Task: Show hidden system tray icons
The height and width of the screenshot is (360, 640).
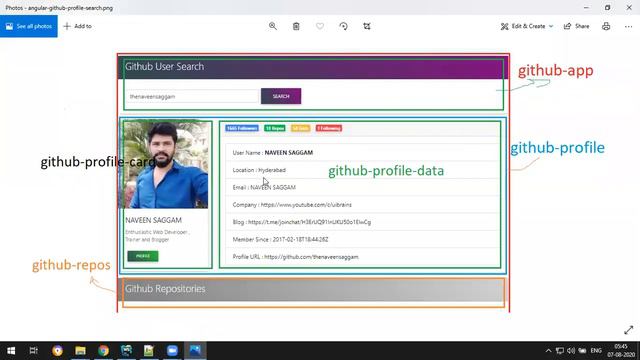Action: (548, 351)
